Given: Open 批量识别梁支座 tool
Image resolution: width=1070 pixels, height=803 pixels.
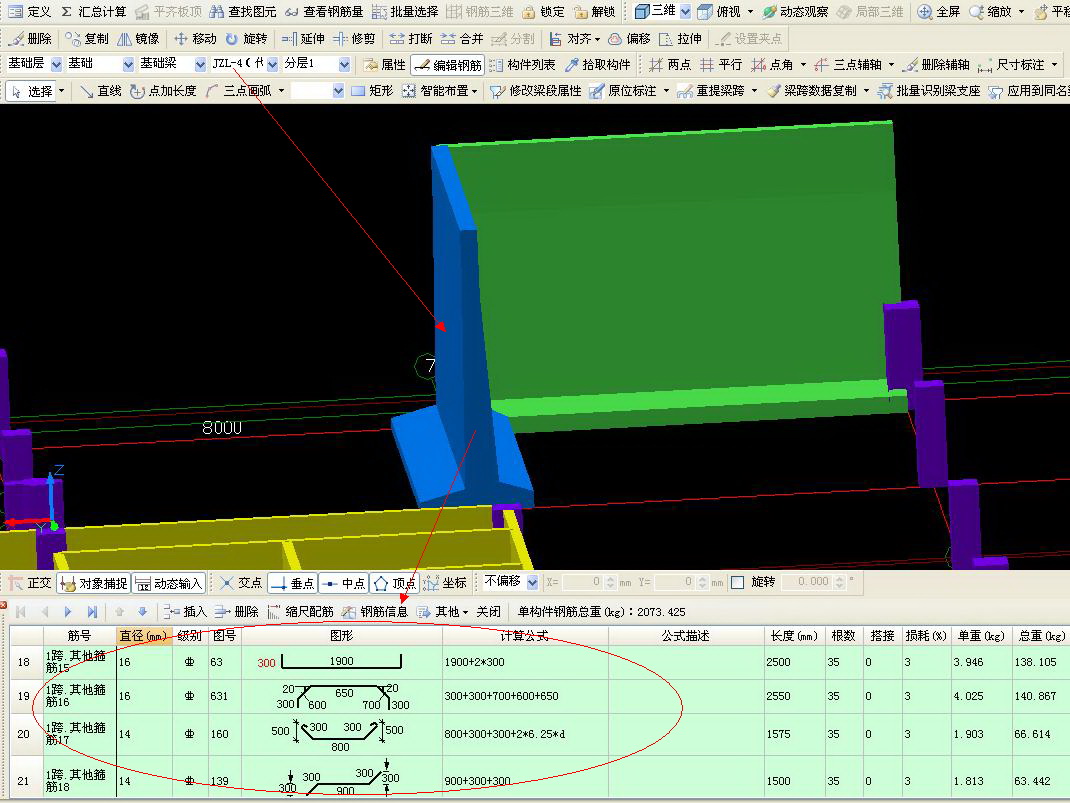Looking at the screenshot, I should [929, 91].
